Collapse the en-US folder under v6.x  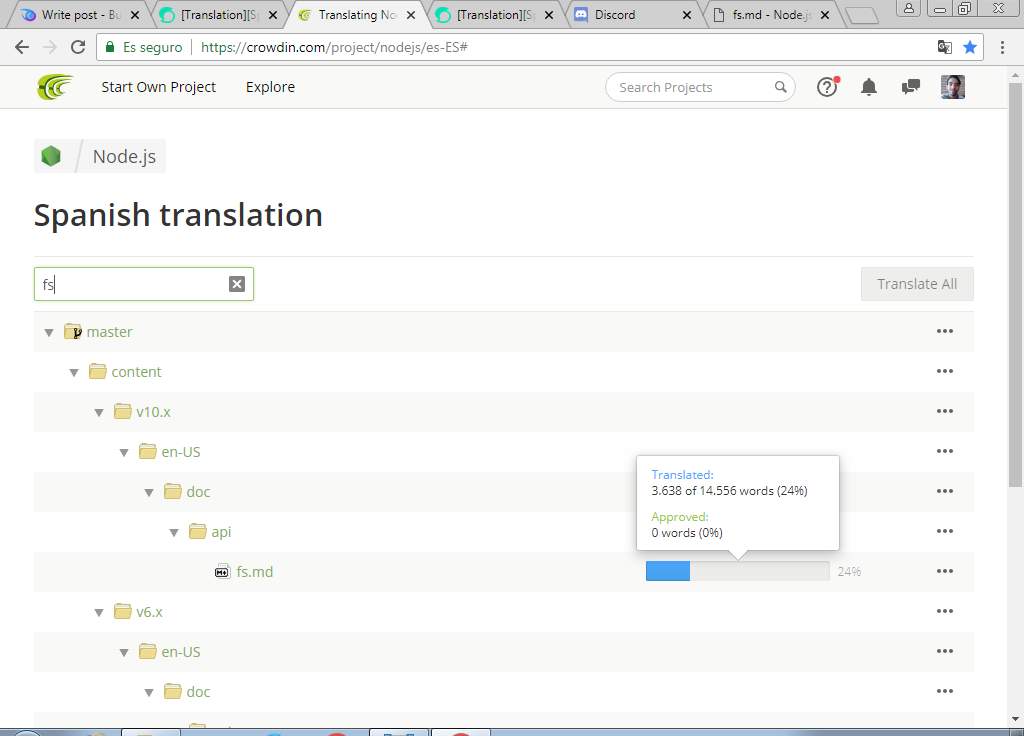tap(124, 652)
